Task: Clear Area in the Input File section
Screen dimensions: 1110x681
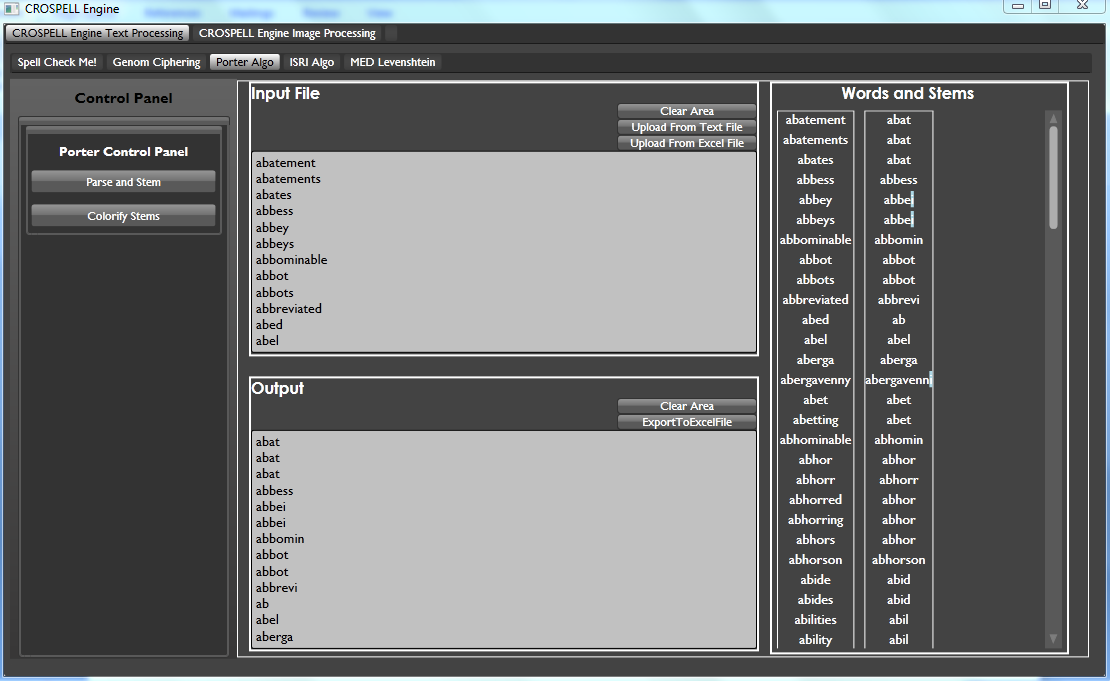Action: 687,111
